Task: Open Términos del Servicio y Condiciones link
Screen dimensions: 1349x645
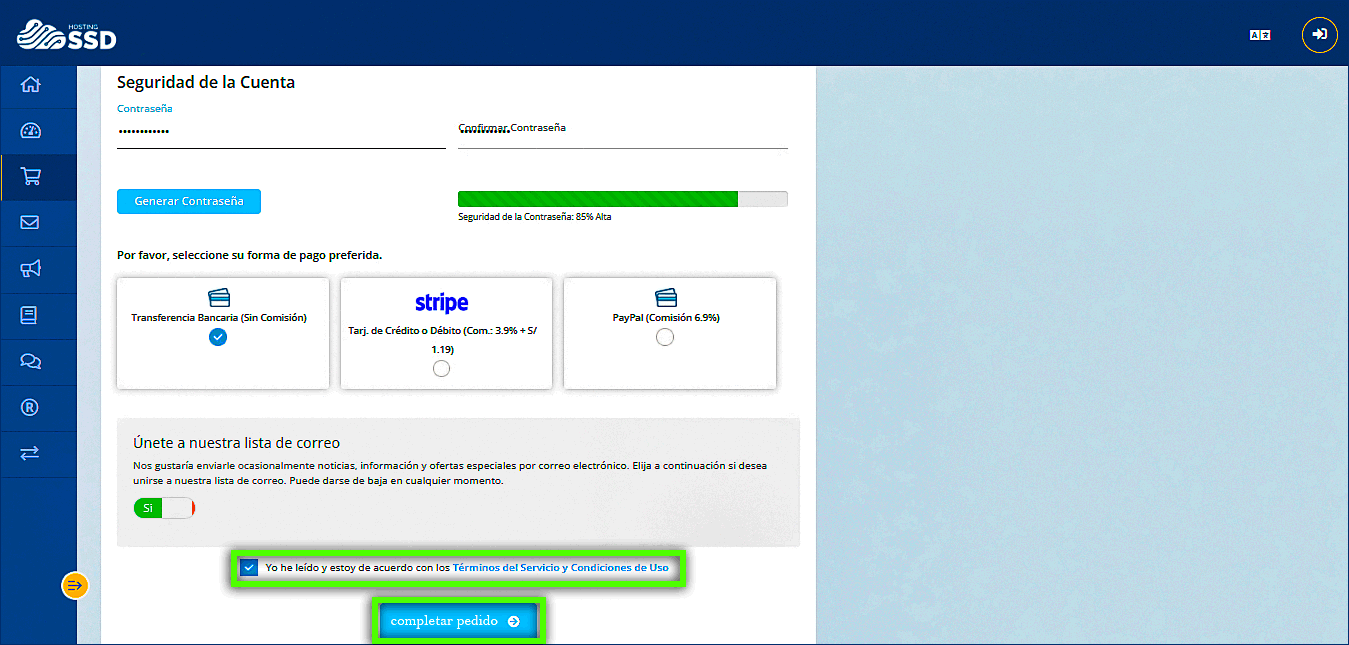Action: coord(560,568)
